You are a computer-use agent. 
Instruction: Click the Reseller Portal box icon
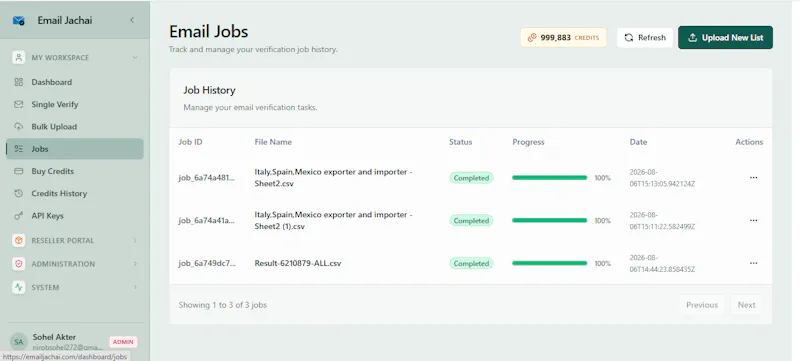tap(19, 240)
